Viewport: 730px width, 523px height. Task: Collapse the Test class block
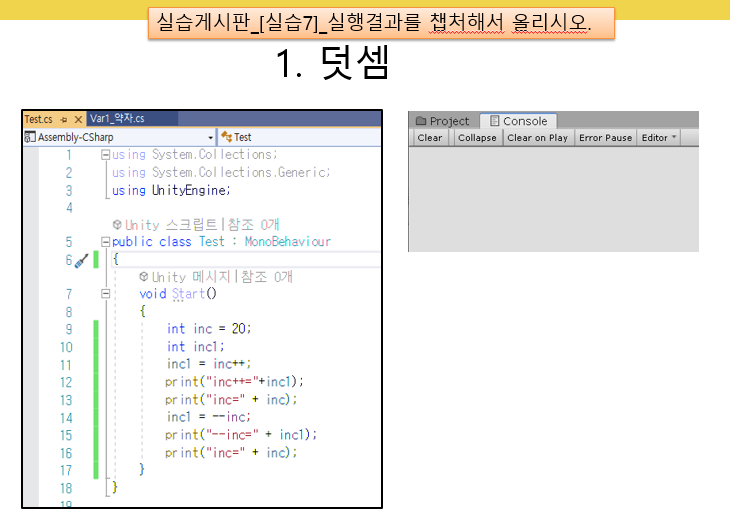[105, 242]
